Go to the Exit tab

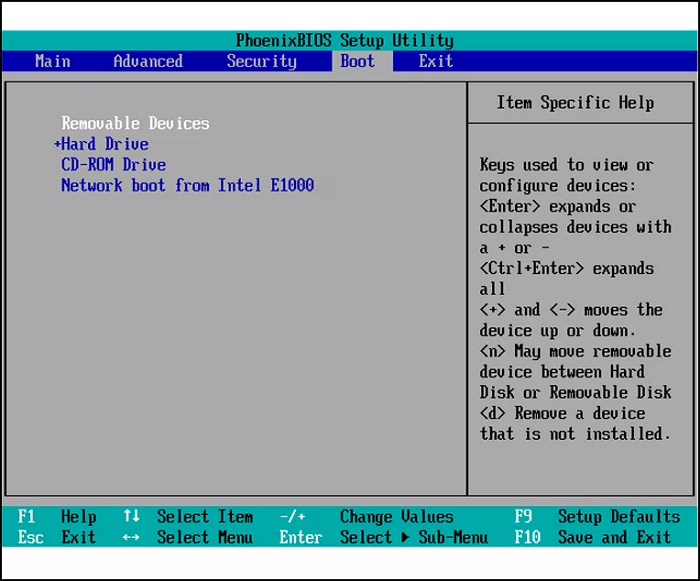tap(435, 61)
